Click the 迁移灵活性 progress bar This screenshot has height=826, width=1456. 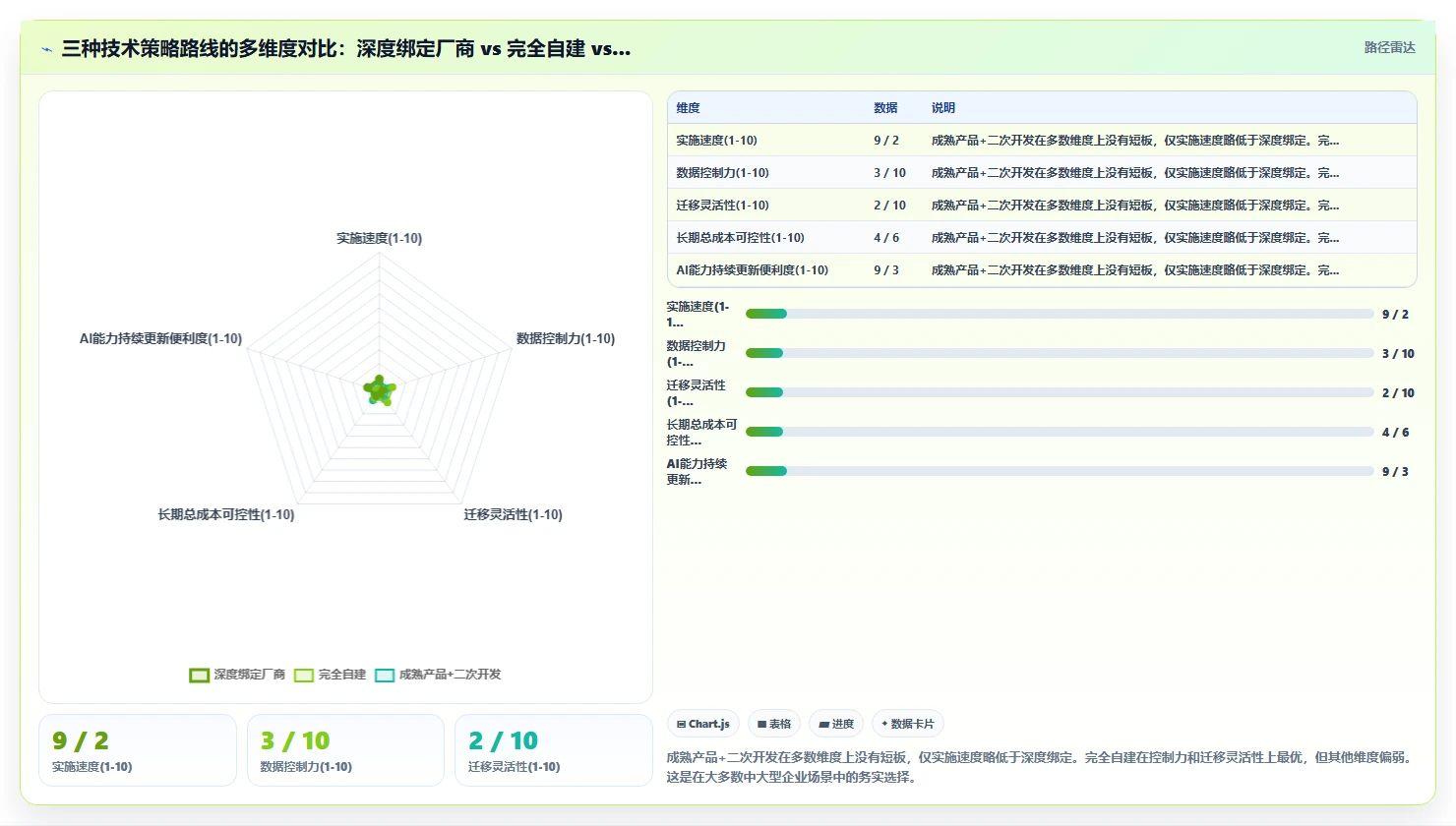click(1060, 392)
